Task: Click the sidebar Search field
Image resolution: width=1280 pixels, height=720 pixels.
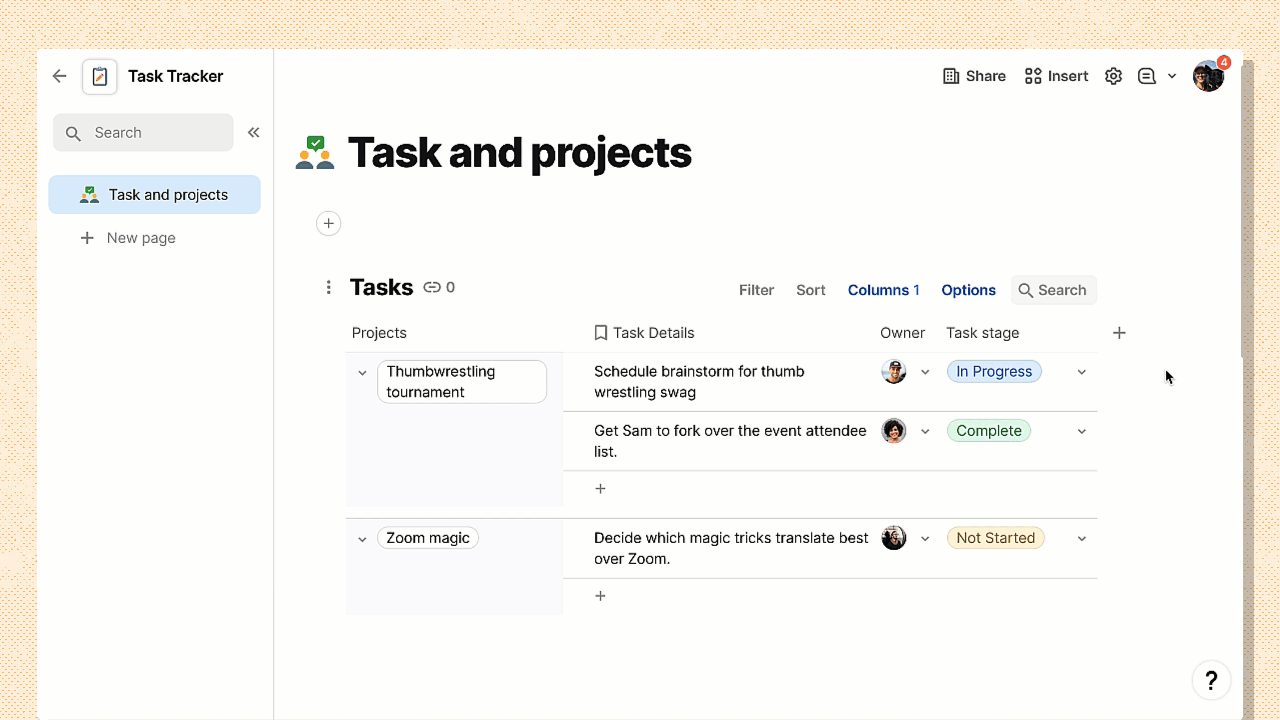Action: [x=143, y=132]
